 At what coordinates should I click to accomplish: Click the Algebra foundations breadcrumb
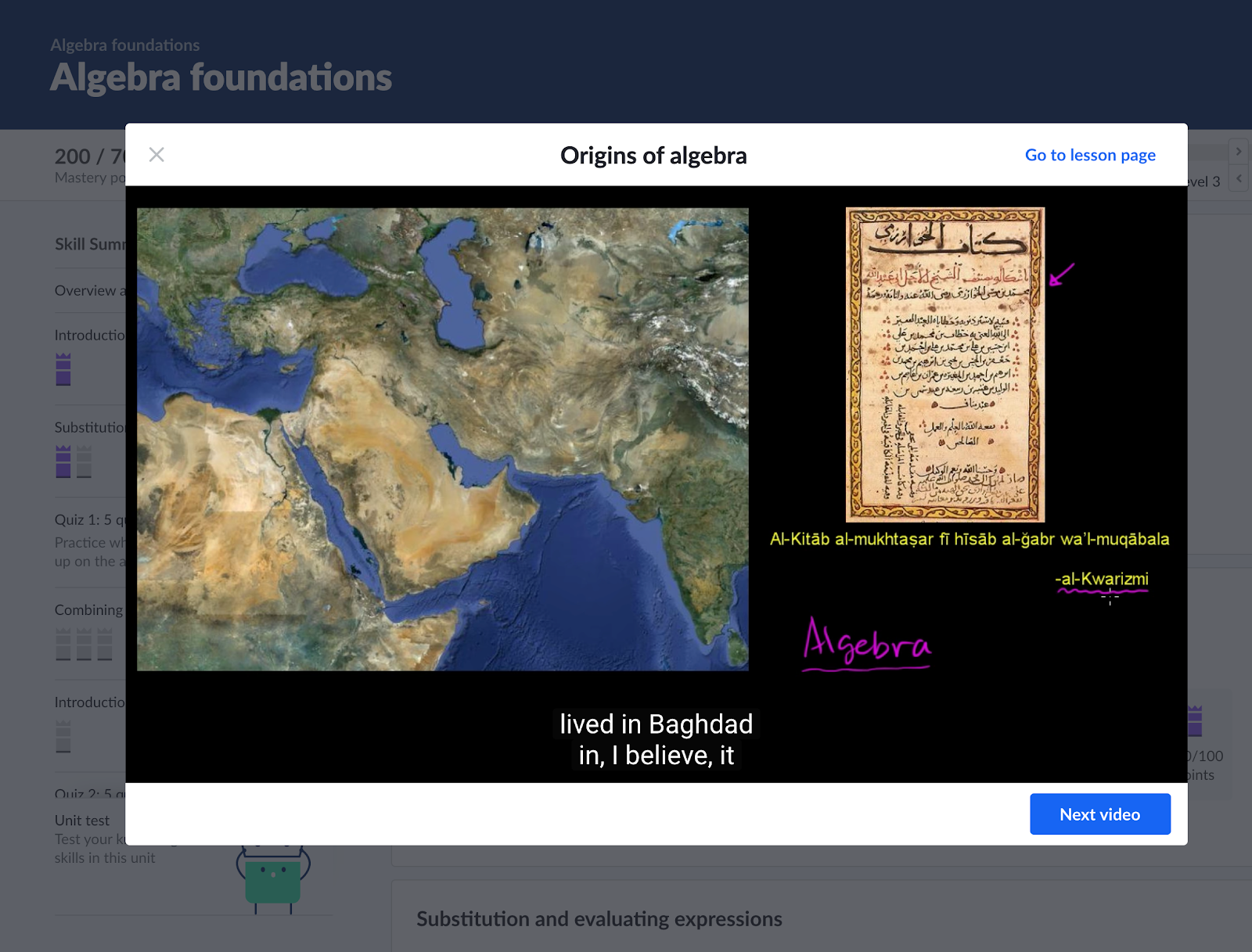click(125, 45)
